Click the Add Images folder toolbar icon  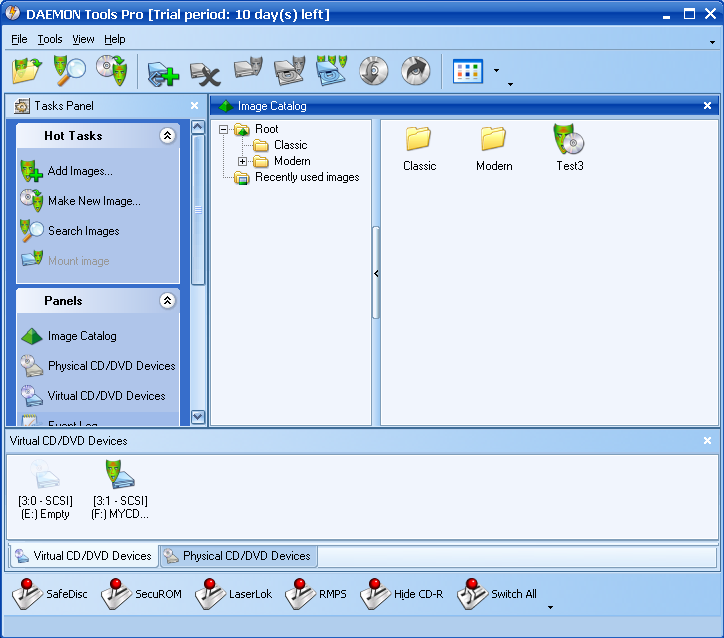point(27,71)
